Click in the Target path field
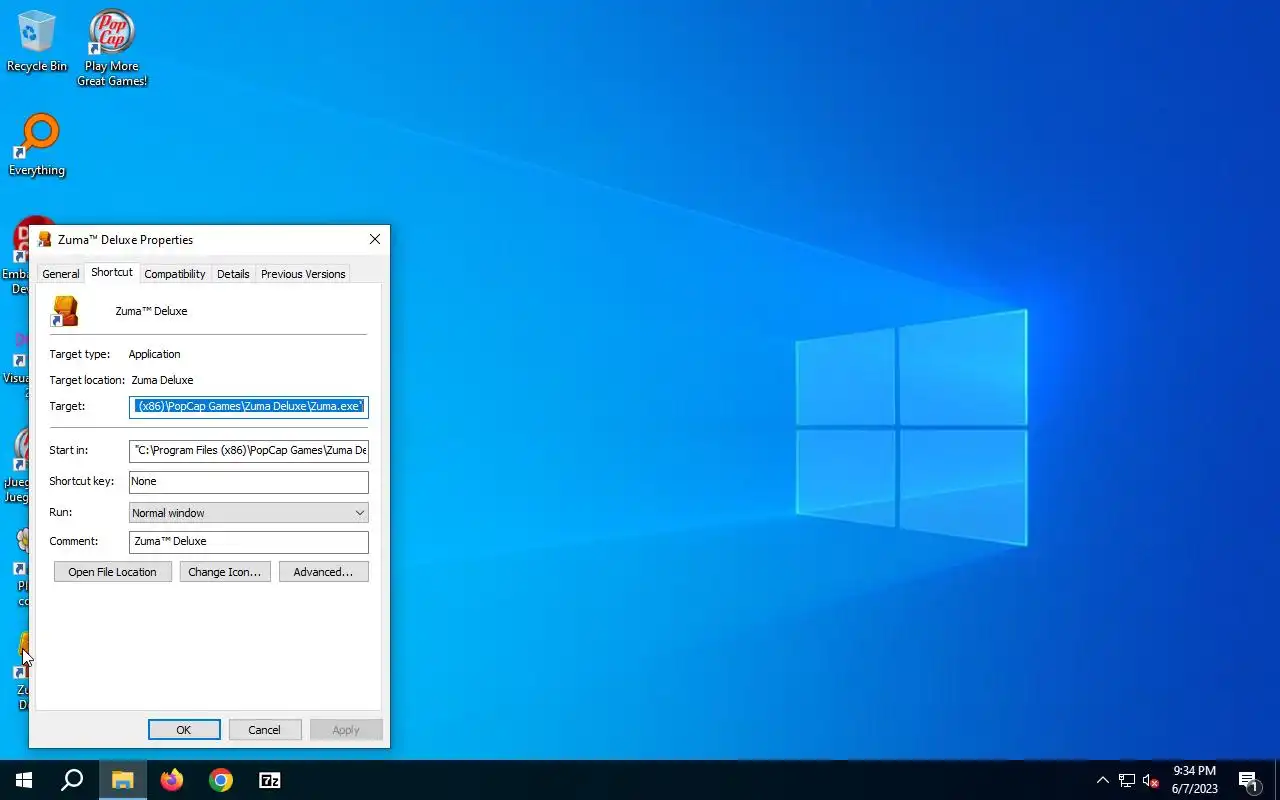This screenshot has width=1280, height=800. 249,406
